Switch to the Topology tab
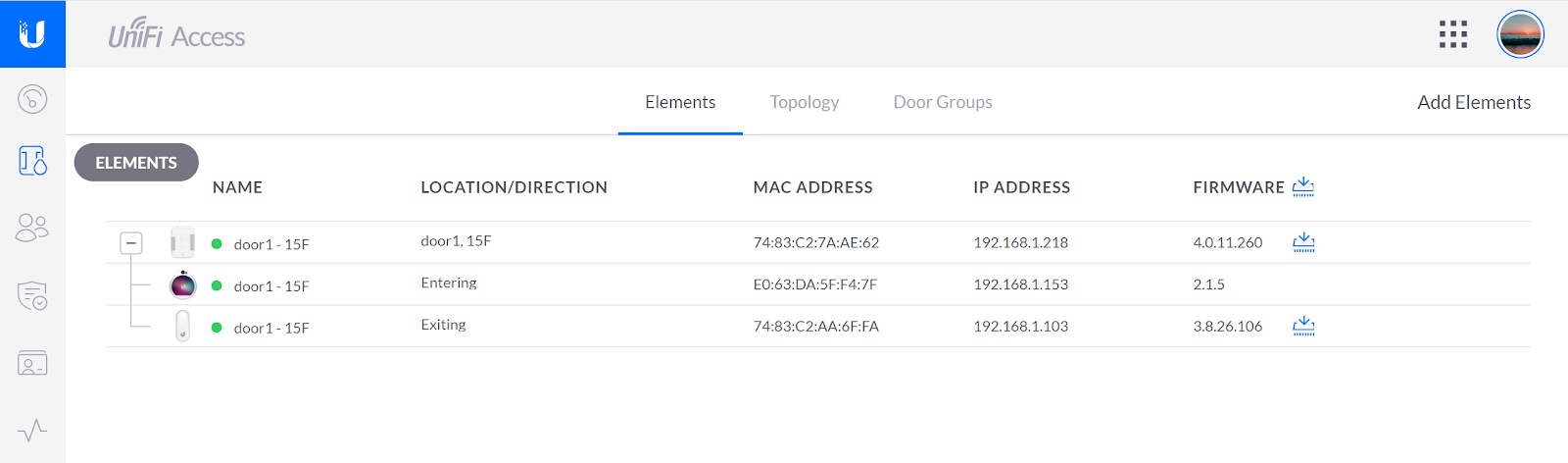1568x463 pixels. point(805,102)
